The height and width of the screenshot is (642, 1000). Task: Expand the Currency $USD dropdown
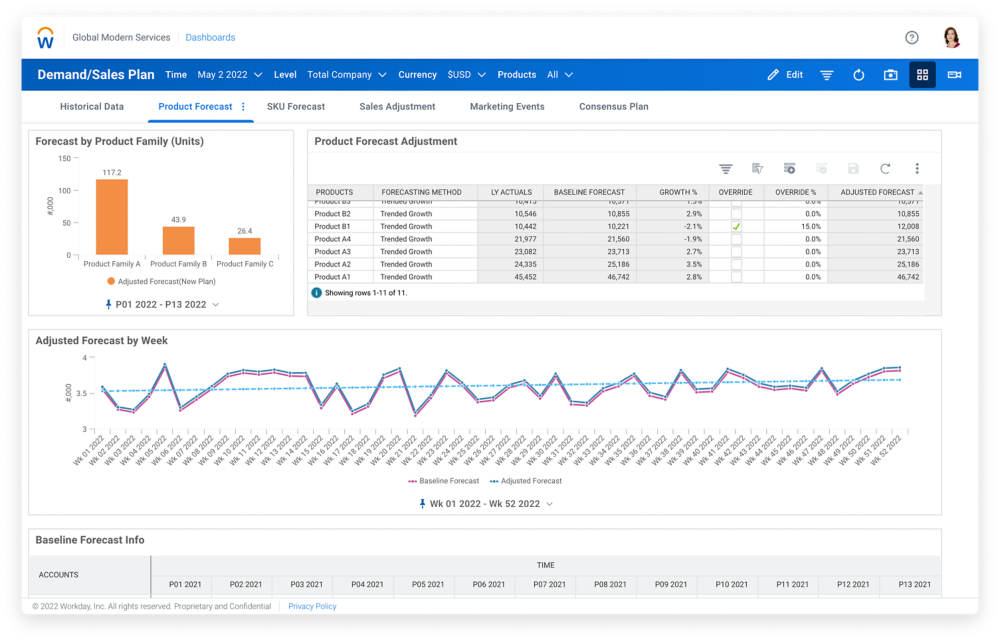(466, 75)
